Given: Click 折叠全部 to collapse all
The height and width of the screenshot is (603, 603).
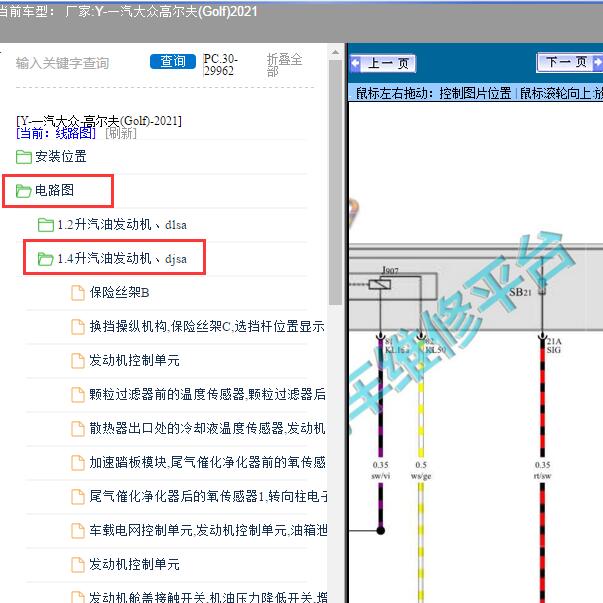Looking at the screenshot, I should click(285, 65).
